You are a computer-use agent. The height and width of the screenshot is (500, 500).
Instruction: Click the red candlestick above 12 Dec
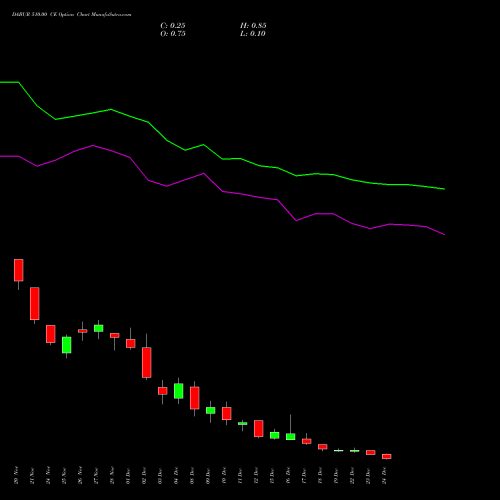pyautogui.click(x=259, y=428)
